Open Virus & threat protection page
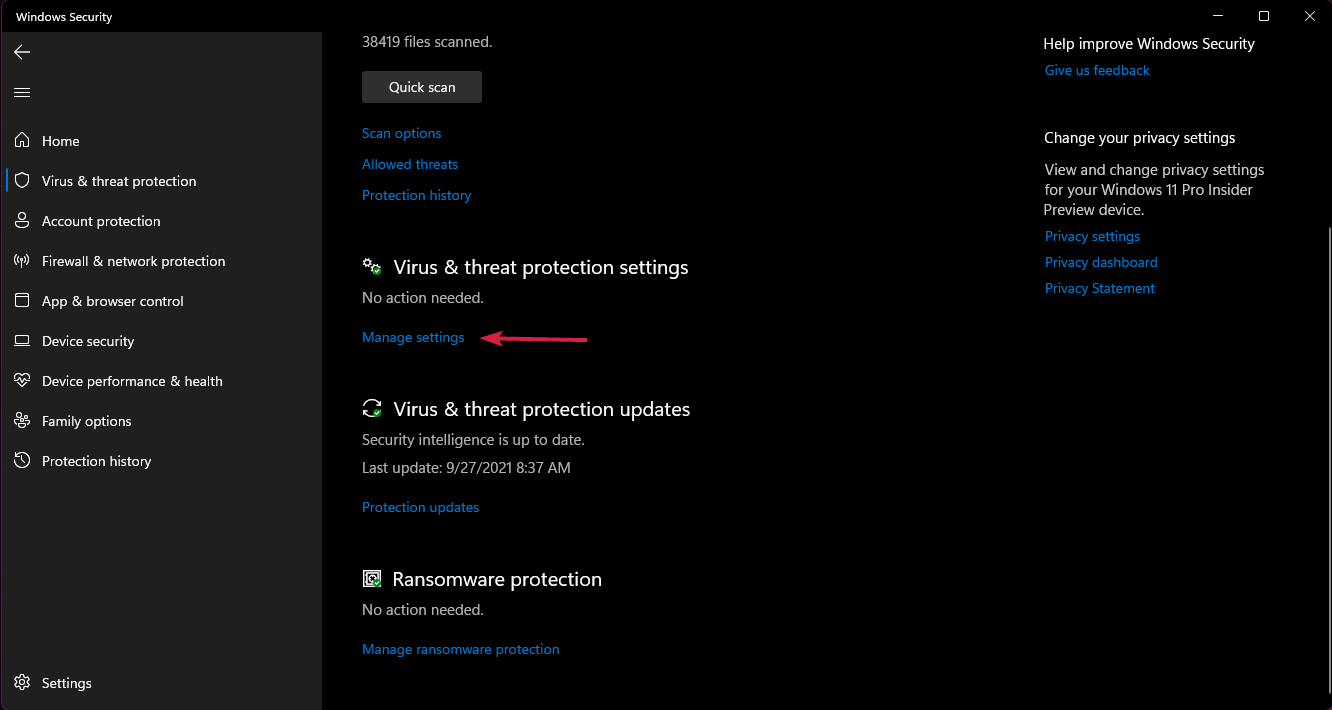Image resolution: width=1332 pixels, height=710 pixels. (118, 181)
